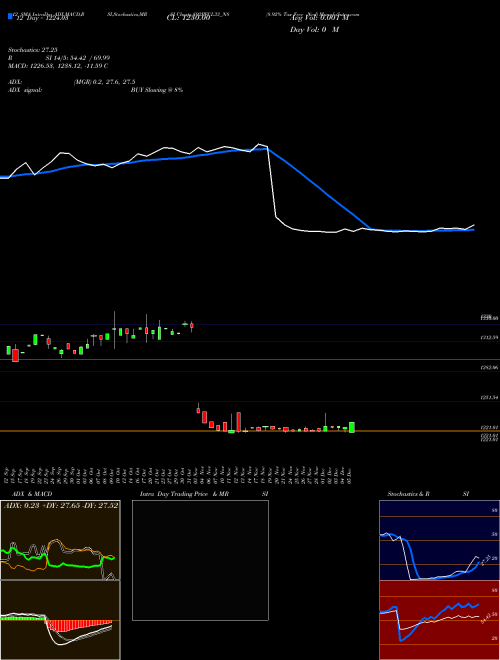
Task: Click the last green candlestick on the chart
Action: pos(352,427)
